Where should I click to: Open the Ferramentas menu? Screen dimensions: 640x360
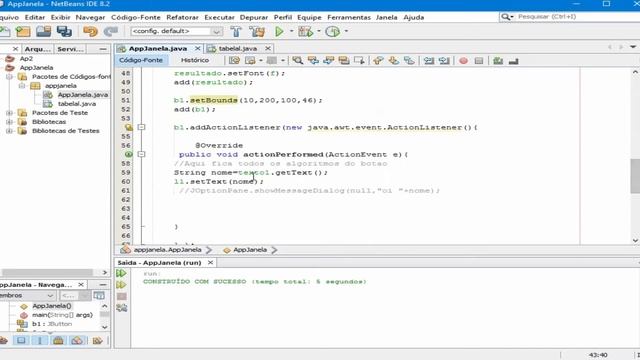(349, 17)
